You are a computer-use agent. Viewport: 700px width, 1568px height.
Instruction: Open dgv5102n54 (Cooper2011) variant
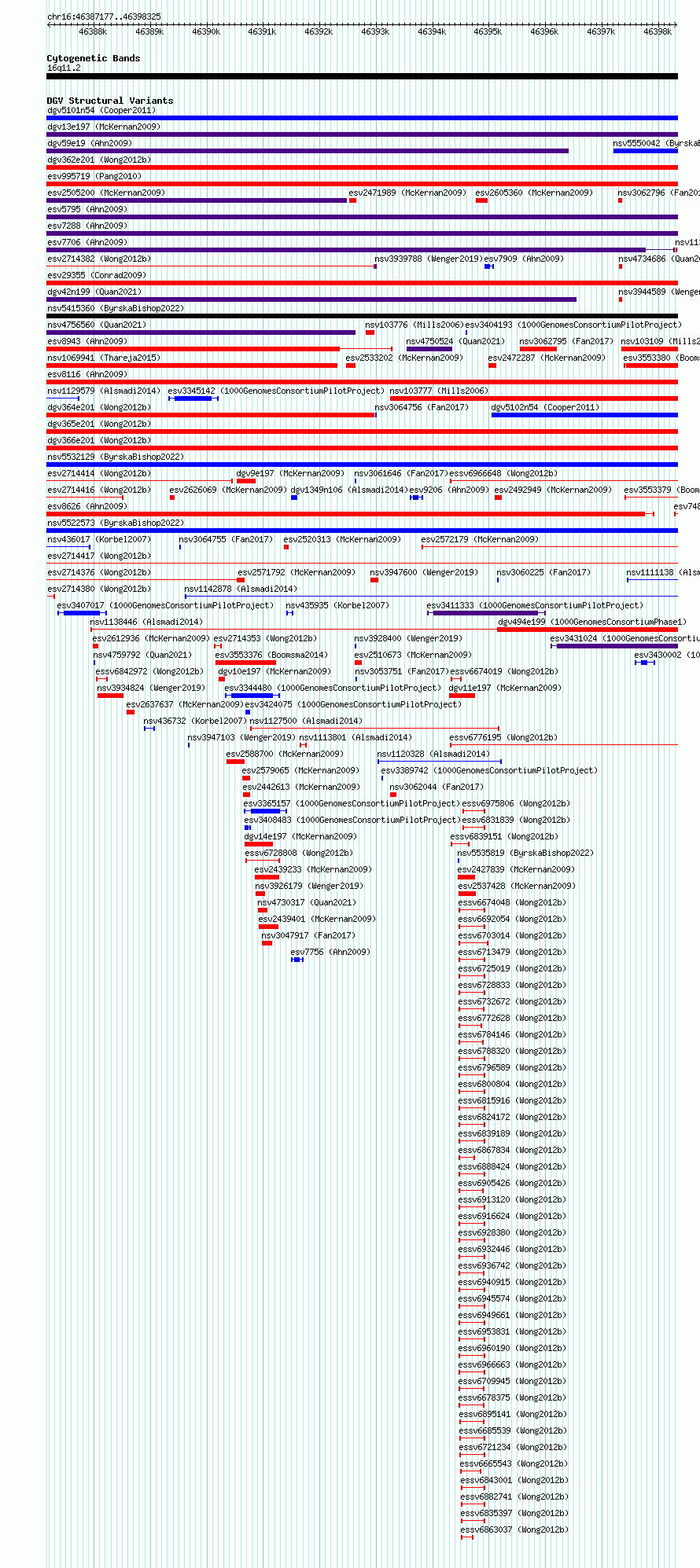(x=545, y=407)
